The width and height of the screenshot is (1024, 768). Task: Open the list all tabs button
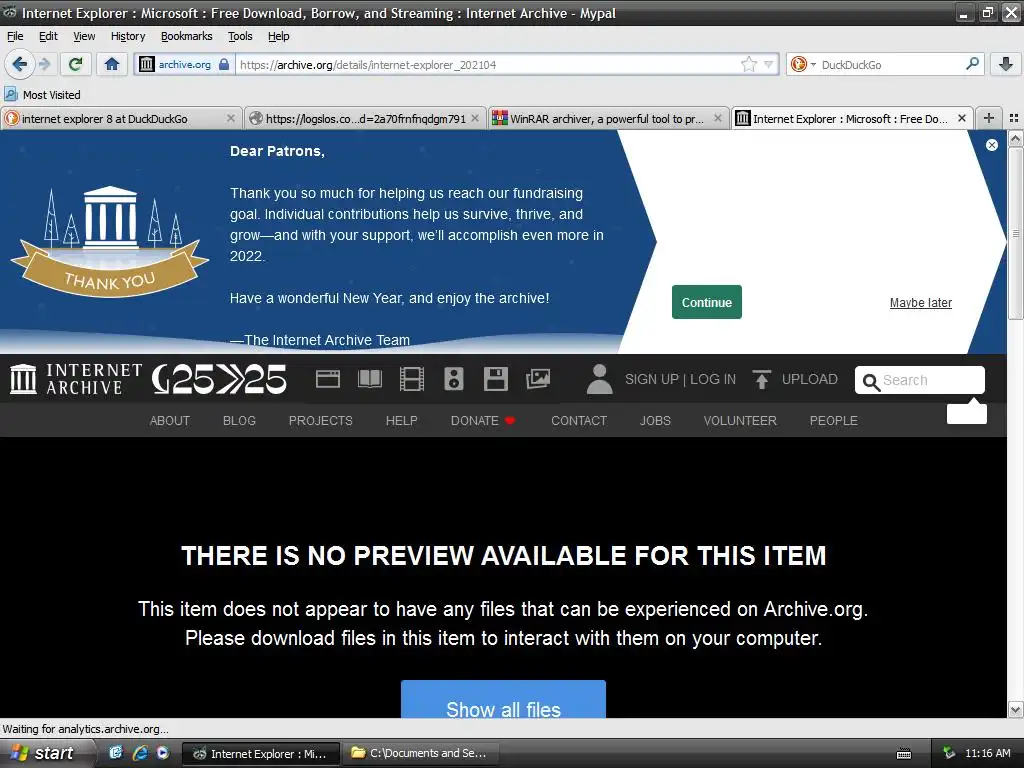pyautogui.click(x=1014, y=118)
